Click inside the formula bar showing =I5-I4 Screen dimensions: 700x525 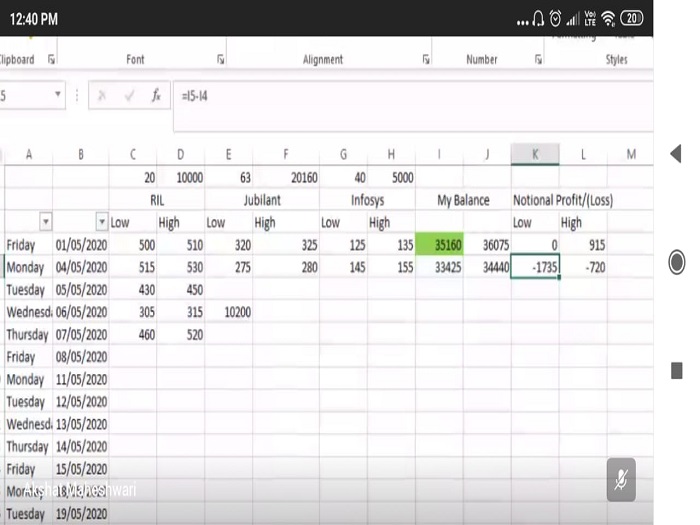[x=413, y=106]
